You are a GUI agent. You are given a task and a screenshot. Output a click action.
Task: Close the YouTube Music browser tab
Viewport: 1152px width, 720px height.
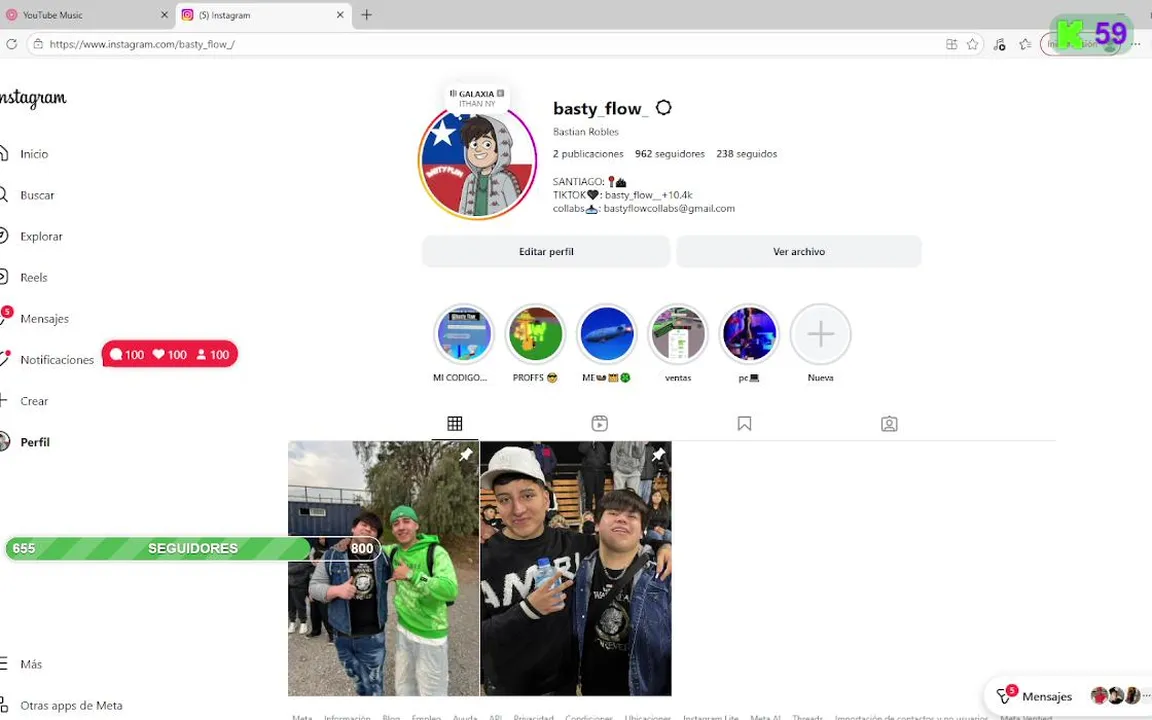pos(164,15)
